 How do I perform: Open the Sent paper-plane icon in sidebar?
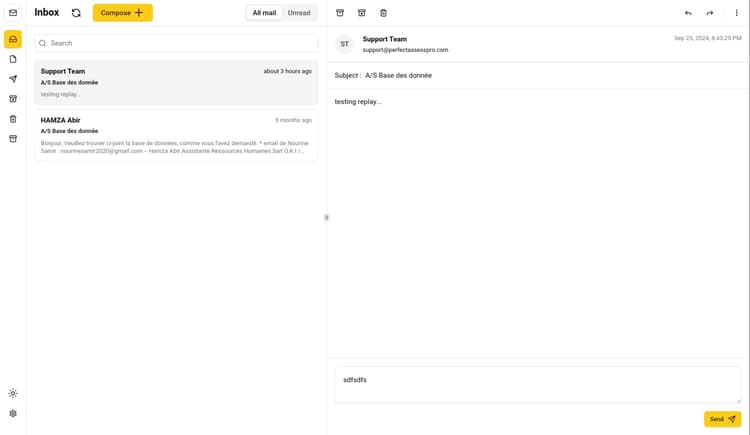coord(13,79)
